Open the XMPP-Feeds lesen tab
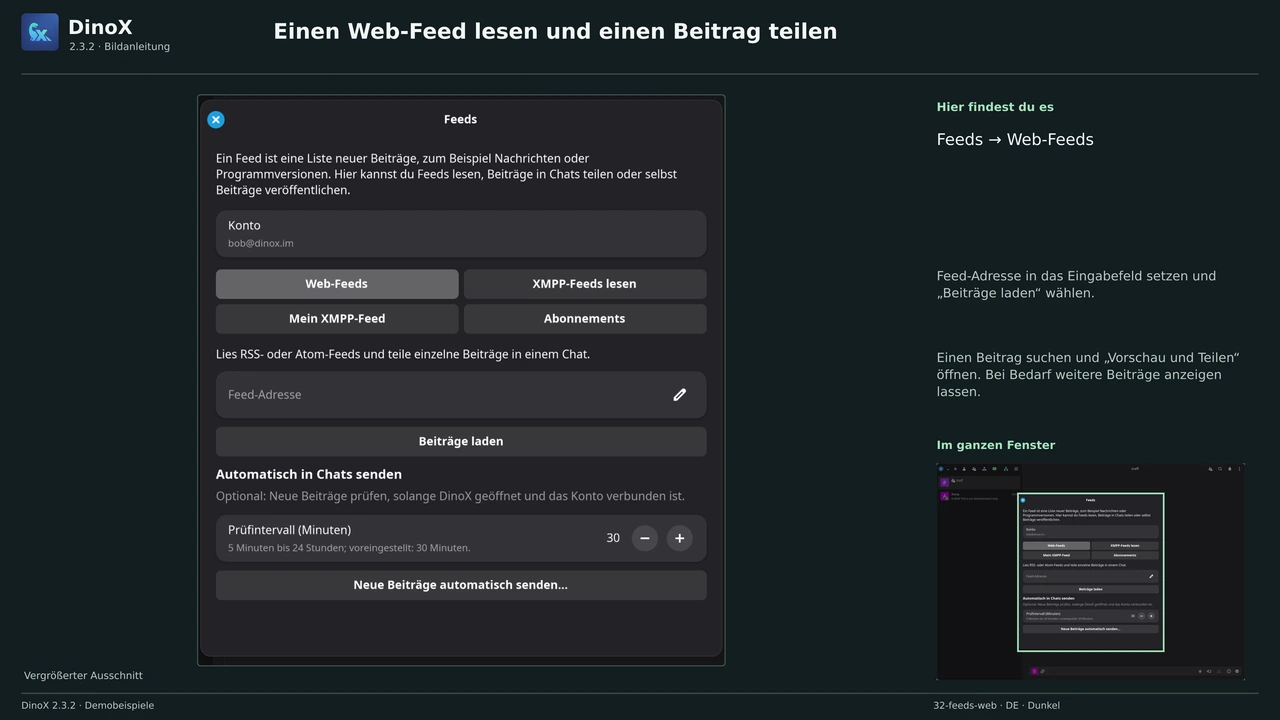The height and width of the screenshot is (720, 1280). pos(585,284)
